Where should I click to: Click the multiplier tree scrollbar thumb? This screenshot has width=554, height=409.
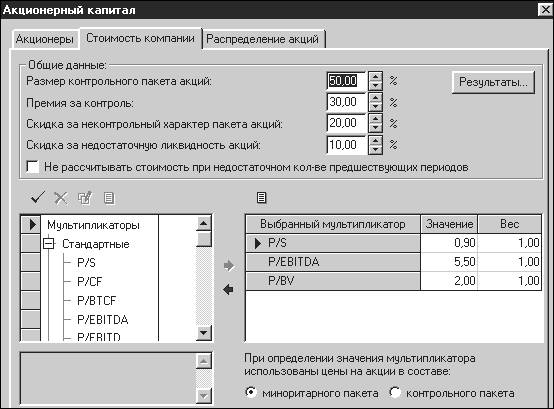[204, 239]
